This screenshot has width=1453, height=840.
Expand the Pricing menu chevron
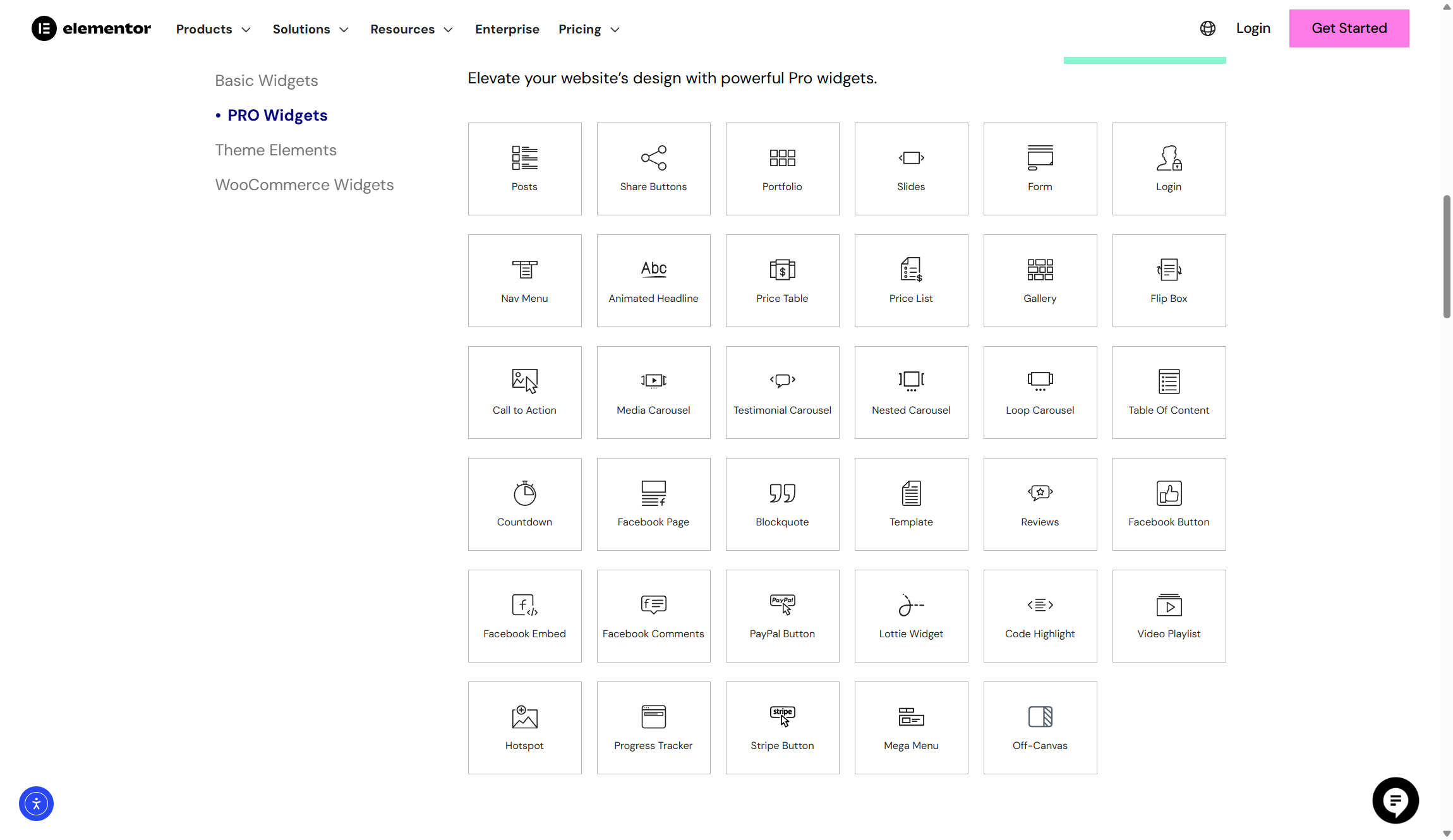tap(614, 29)
